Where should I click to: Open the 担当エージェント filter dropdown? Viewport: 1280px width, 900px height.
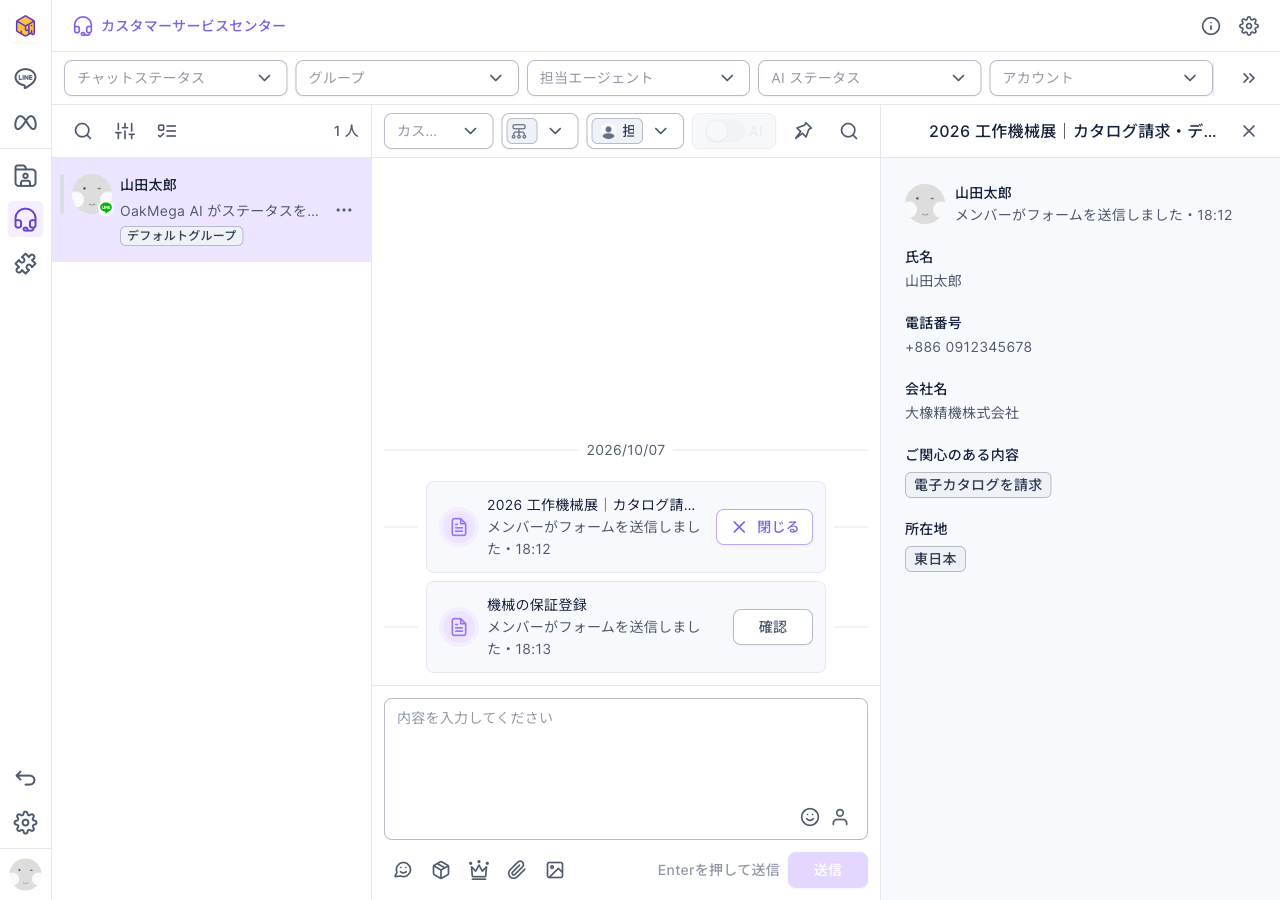(638, 78)
